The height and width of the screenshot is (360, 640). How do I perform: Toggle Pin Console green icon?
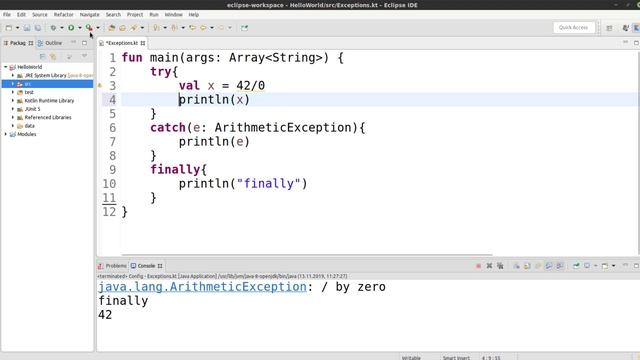(576, 266)
